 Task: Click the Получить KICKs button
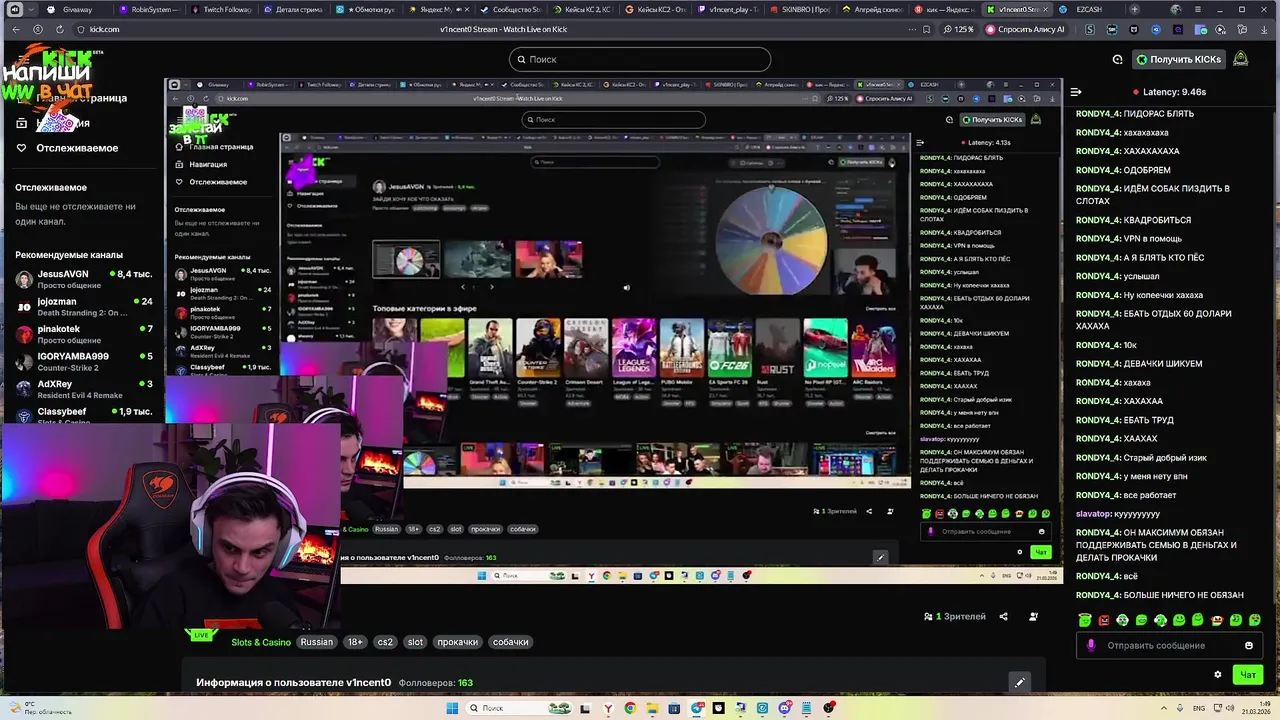[x=1178, y=59]
